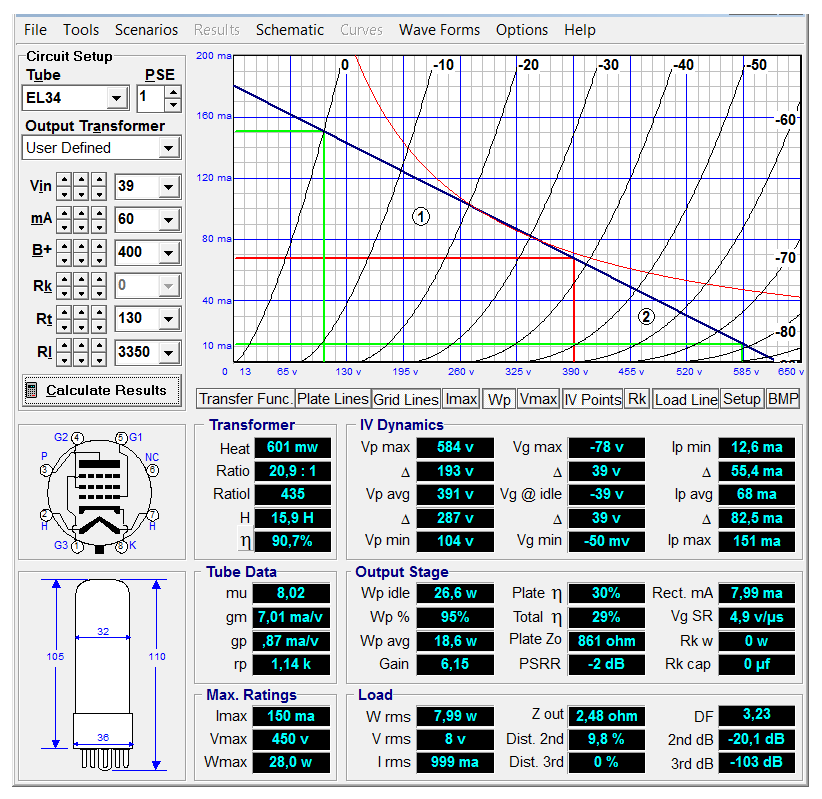
Task: Click the BMP export button
Action: click(783, 399)
